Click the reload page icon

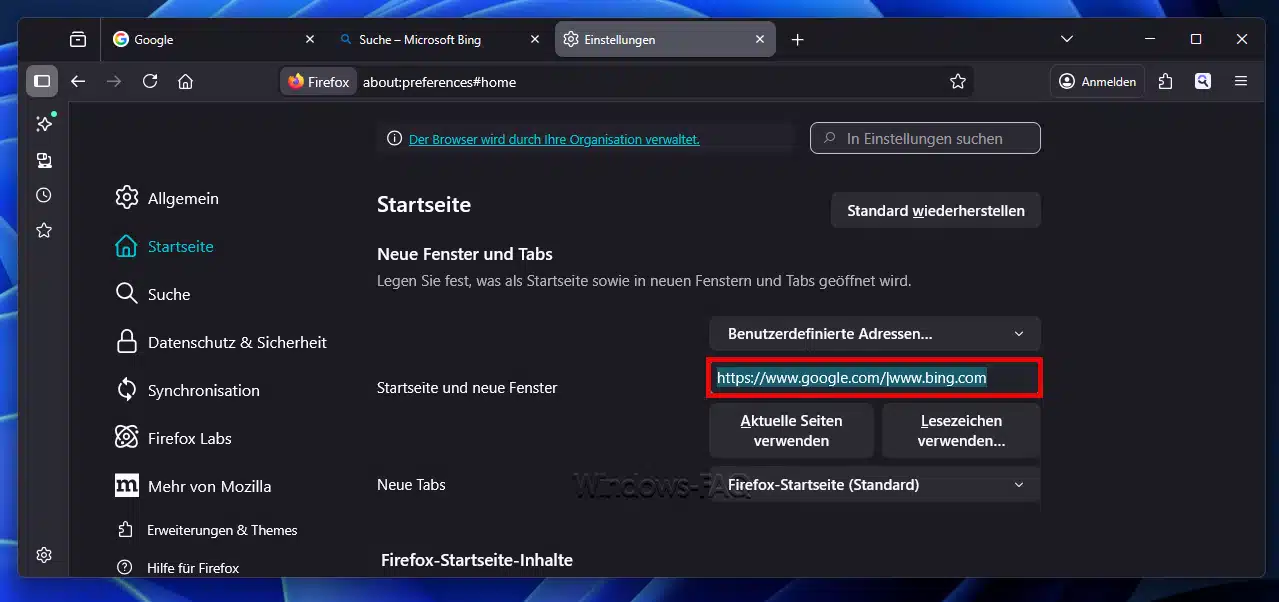pyautogui.click(x=150, y=81)
